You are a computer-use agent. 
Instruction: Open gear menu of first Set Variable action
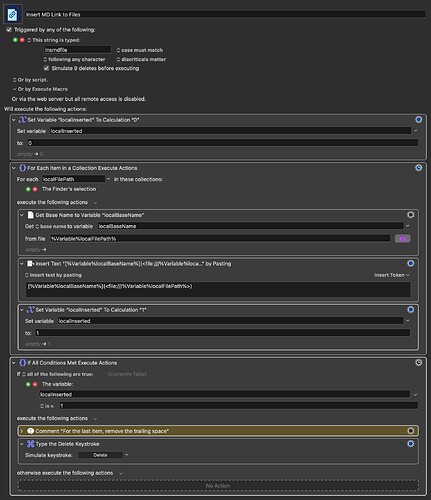(418, 119)
